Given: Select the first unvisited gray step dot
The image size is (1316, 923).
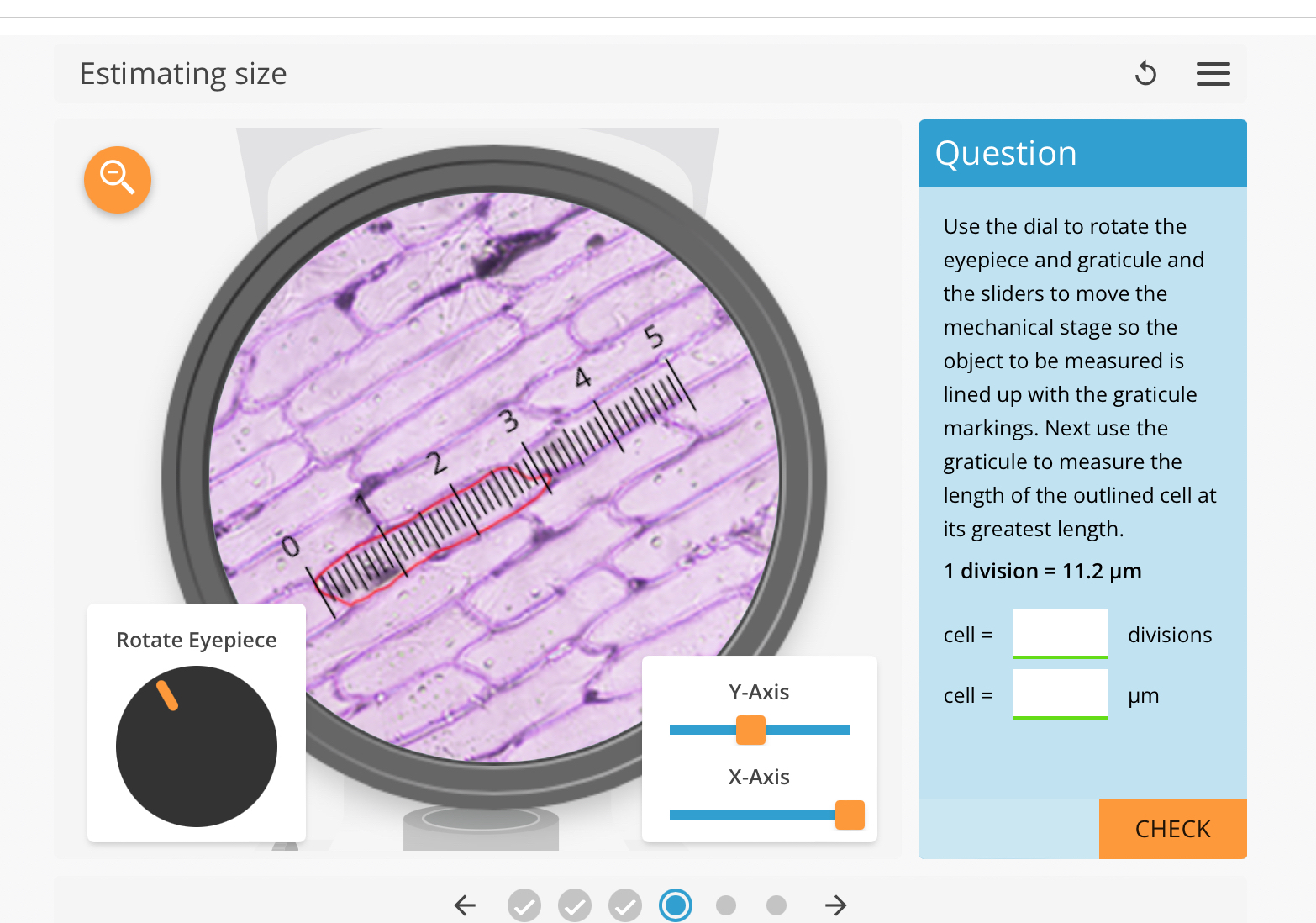Looking at the screenshot, I should (x=726, y=905).
